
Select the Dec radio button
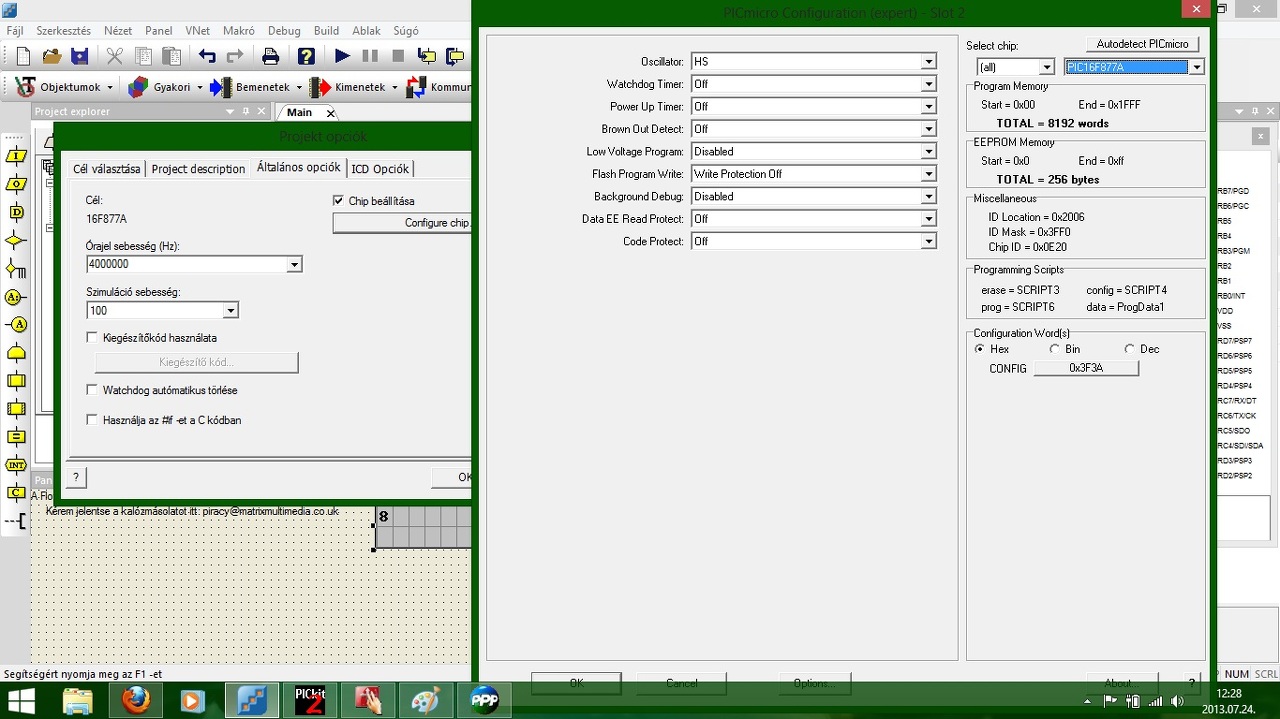(1129, 349)
